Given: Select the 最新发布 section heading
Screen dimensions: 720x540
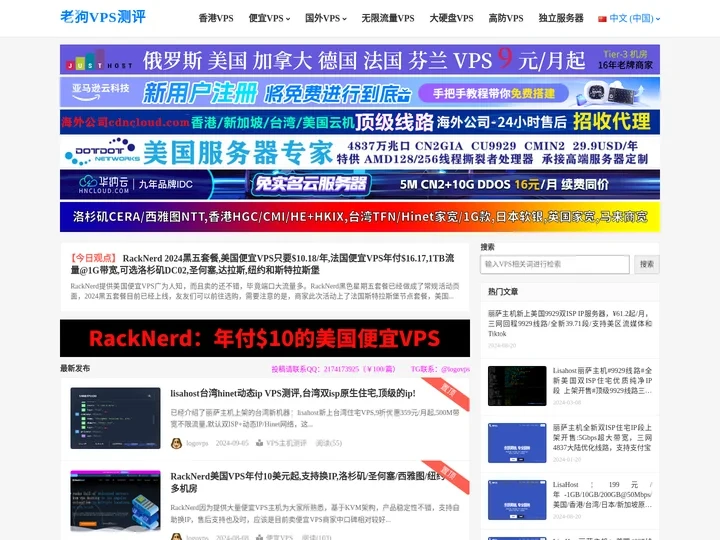Looking at the screenshot, I should click(75, 368).
